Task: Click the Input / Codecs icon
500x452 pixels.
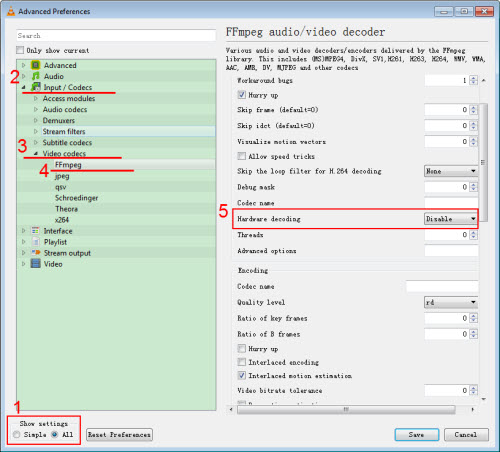Action: click(36, 87)
